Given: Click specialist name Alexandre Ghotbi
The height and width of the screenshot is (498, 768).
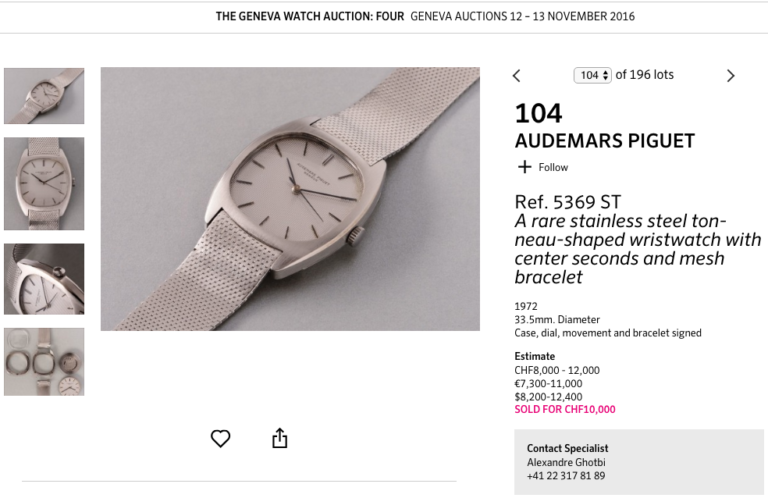Looking at the screenshot, I should pyautogui.click(x=566, y=462).
